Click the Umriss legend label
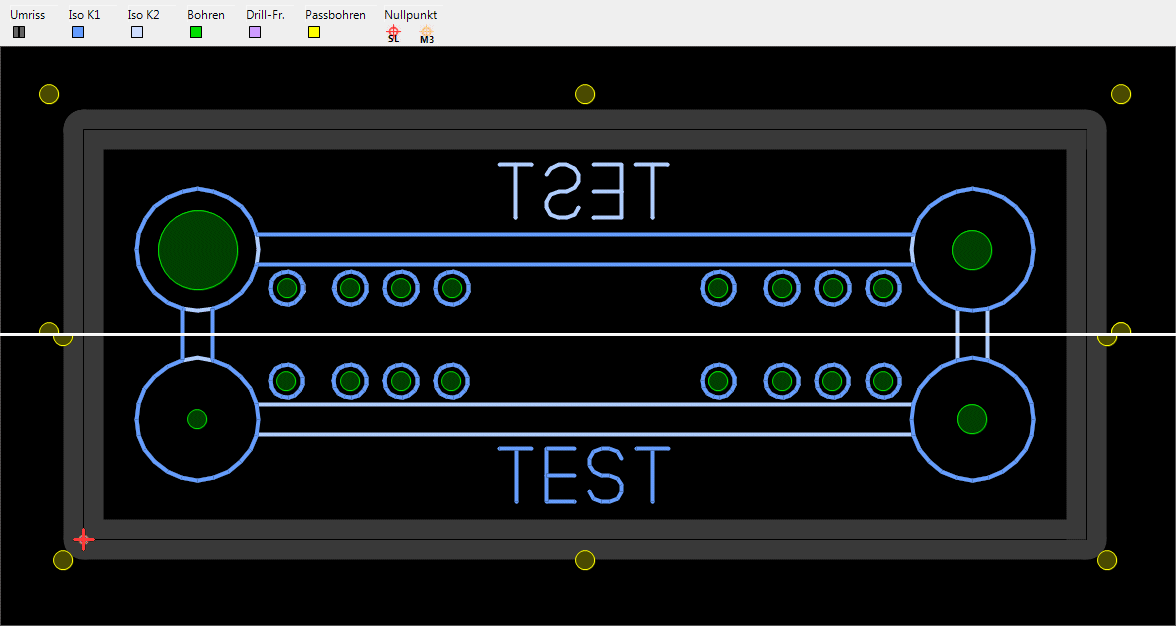 (x=27, y=15)
